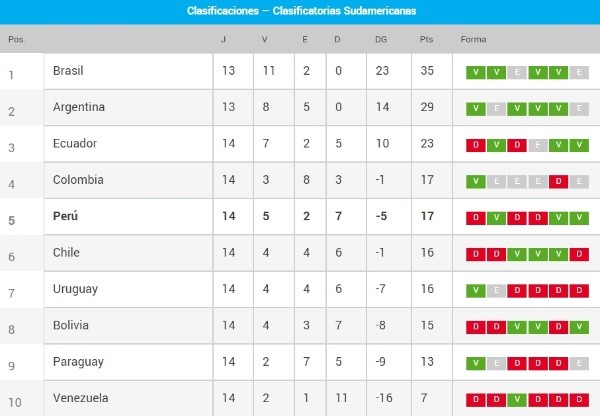Select the bold Perú team name
The height and width of the screenshot is (416, 600).
(65, 216)
